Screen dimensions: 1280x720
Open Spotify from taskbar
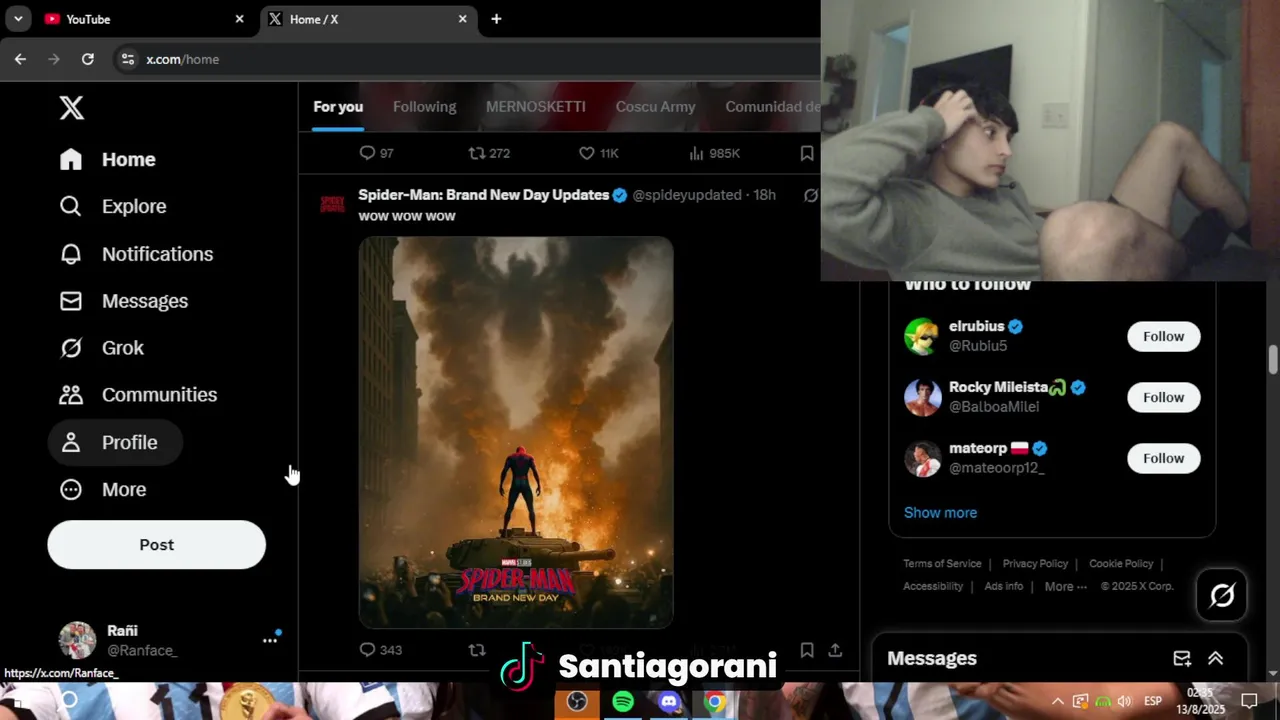click(x=623, y=702)
